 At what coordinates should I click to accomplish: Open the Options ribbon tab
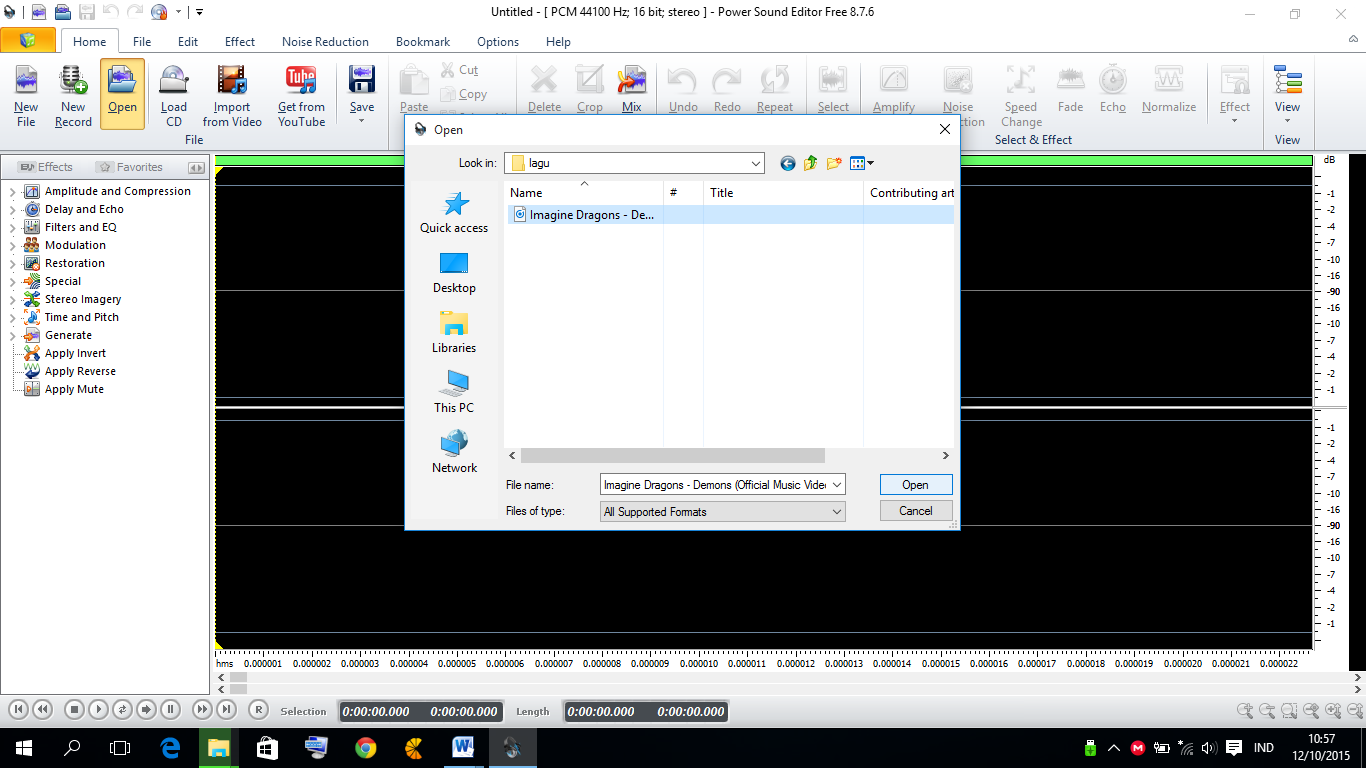pyautogui.click(x=498, y=42)
